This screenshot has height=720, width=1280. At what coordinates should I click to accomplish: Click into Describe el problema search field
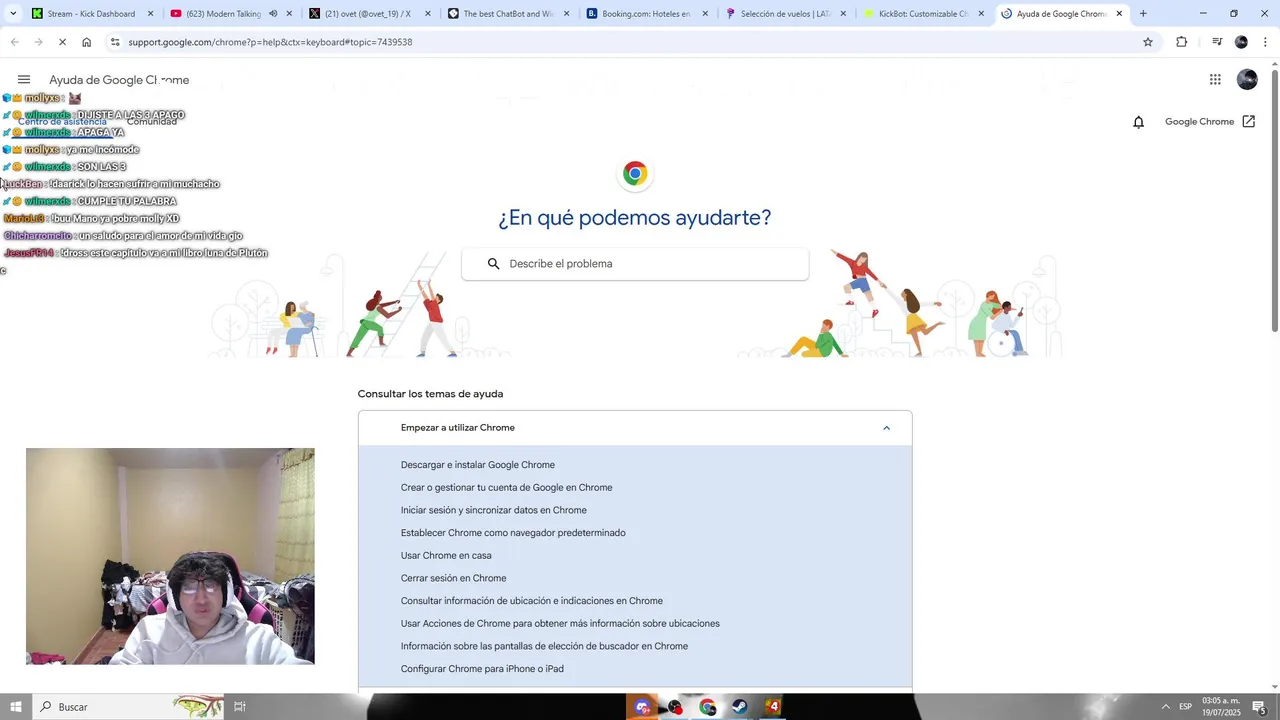click(x=635, y=264)
